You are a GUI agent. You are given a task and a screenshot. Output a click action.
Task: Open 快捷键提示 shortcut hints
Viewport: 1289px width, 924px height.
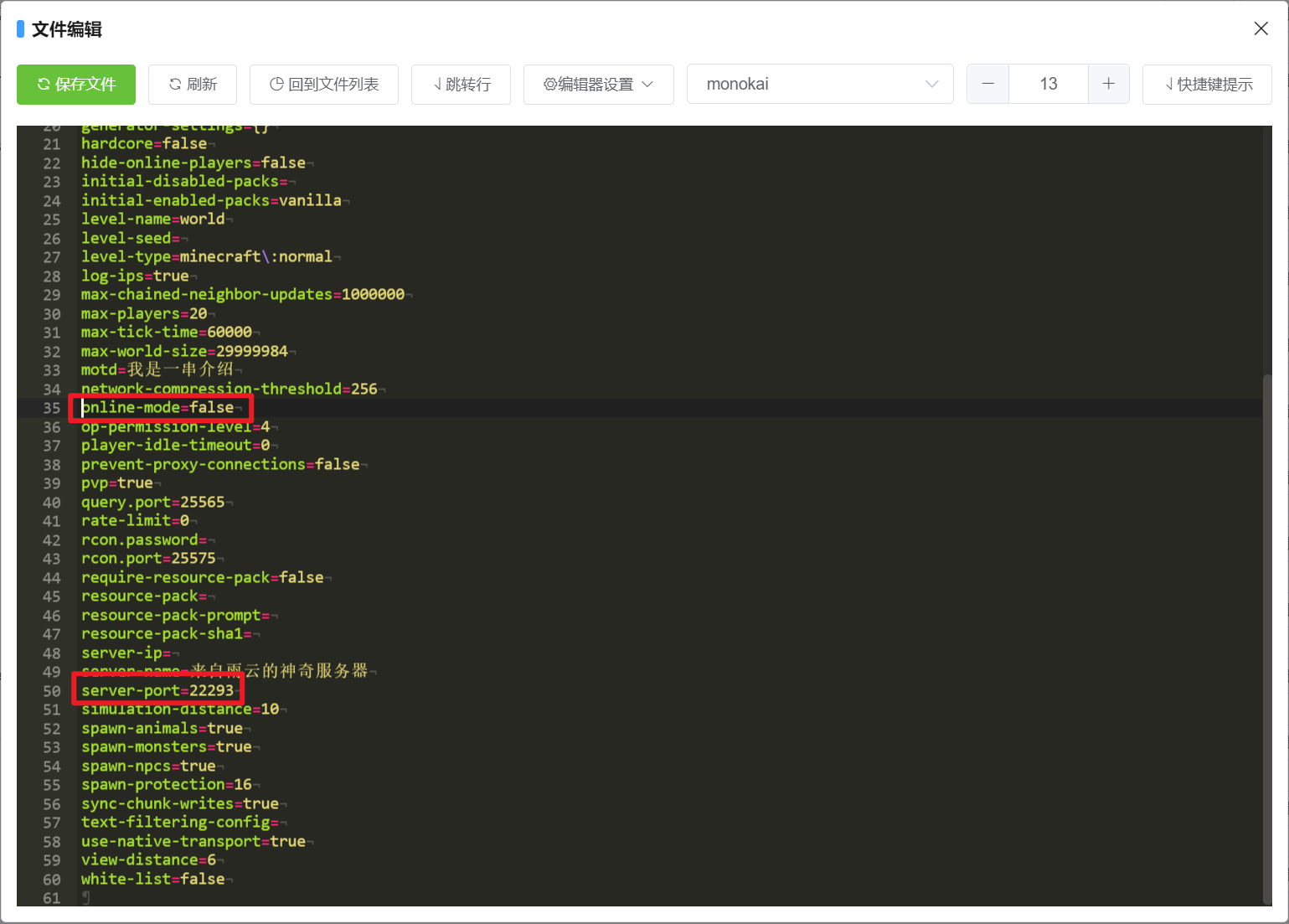click(1207, 85)
